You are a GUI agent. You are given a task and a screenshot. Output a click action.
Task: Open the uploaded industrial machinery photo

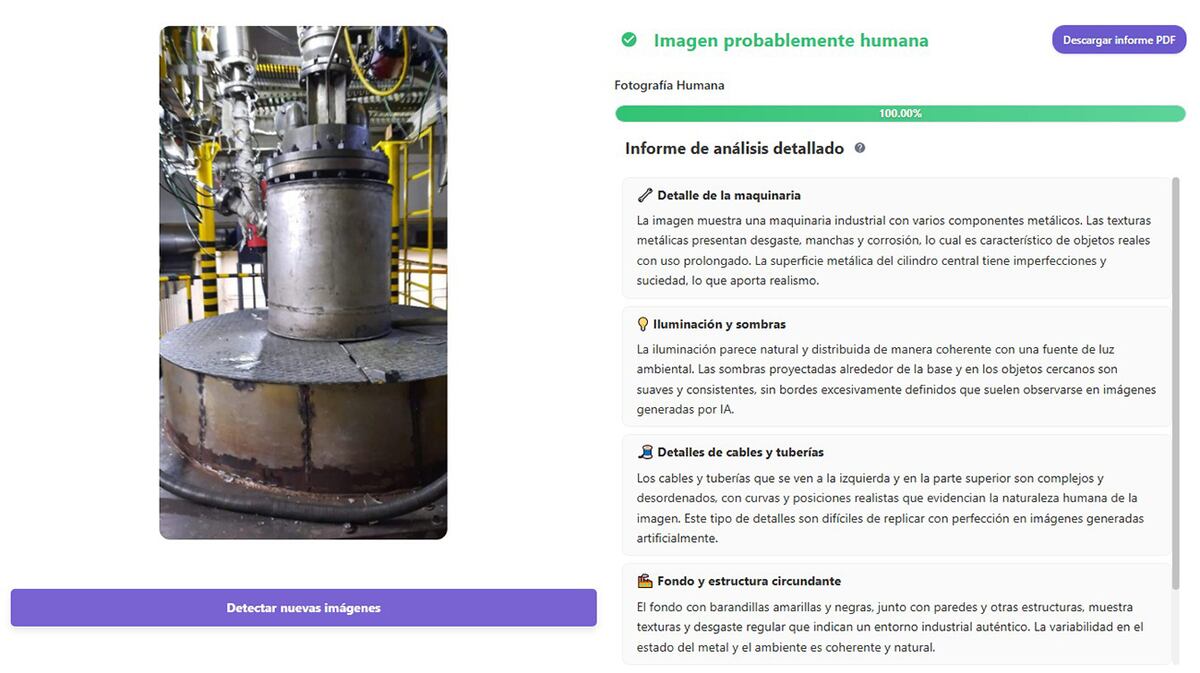pyautogui.click(x=303, y=283)
